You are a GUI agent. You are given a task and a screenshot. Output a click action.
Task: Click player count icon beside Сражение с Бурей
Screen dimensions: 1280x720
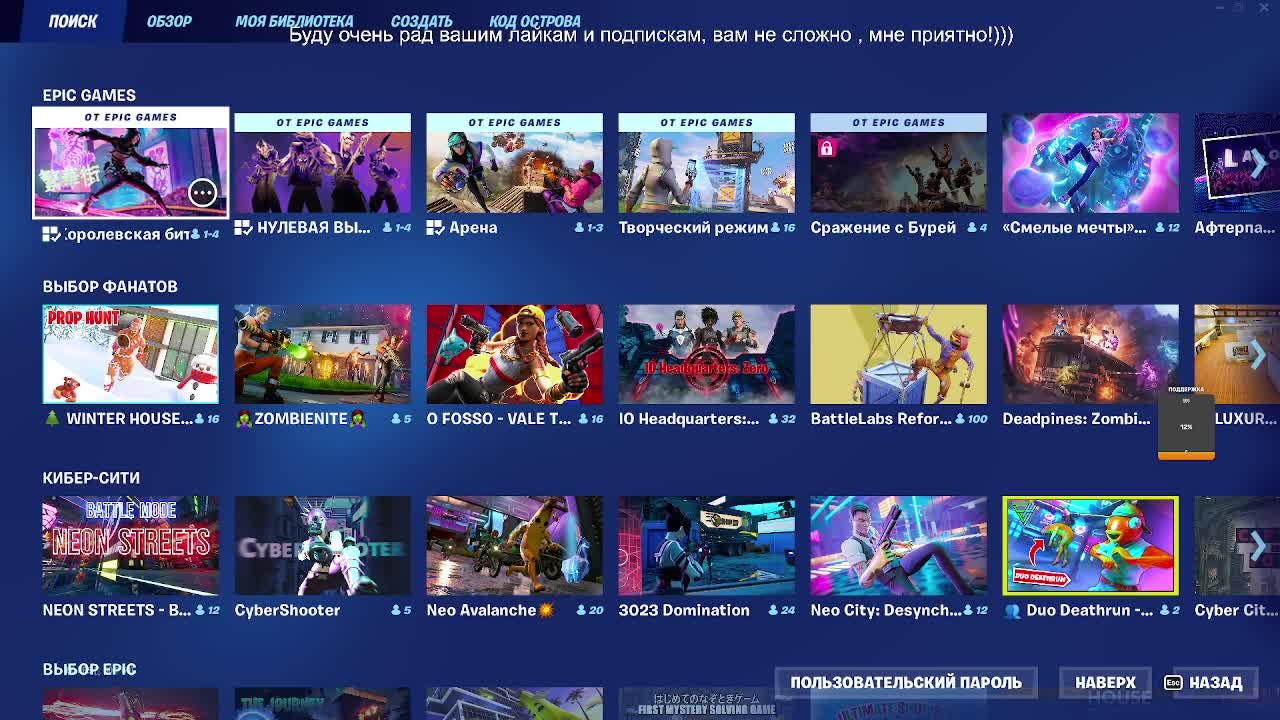tap(971, 228)
